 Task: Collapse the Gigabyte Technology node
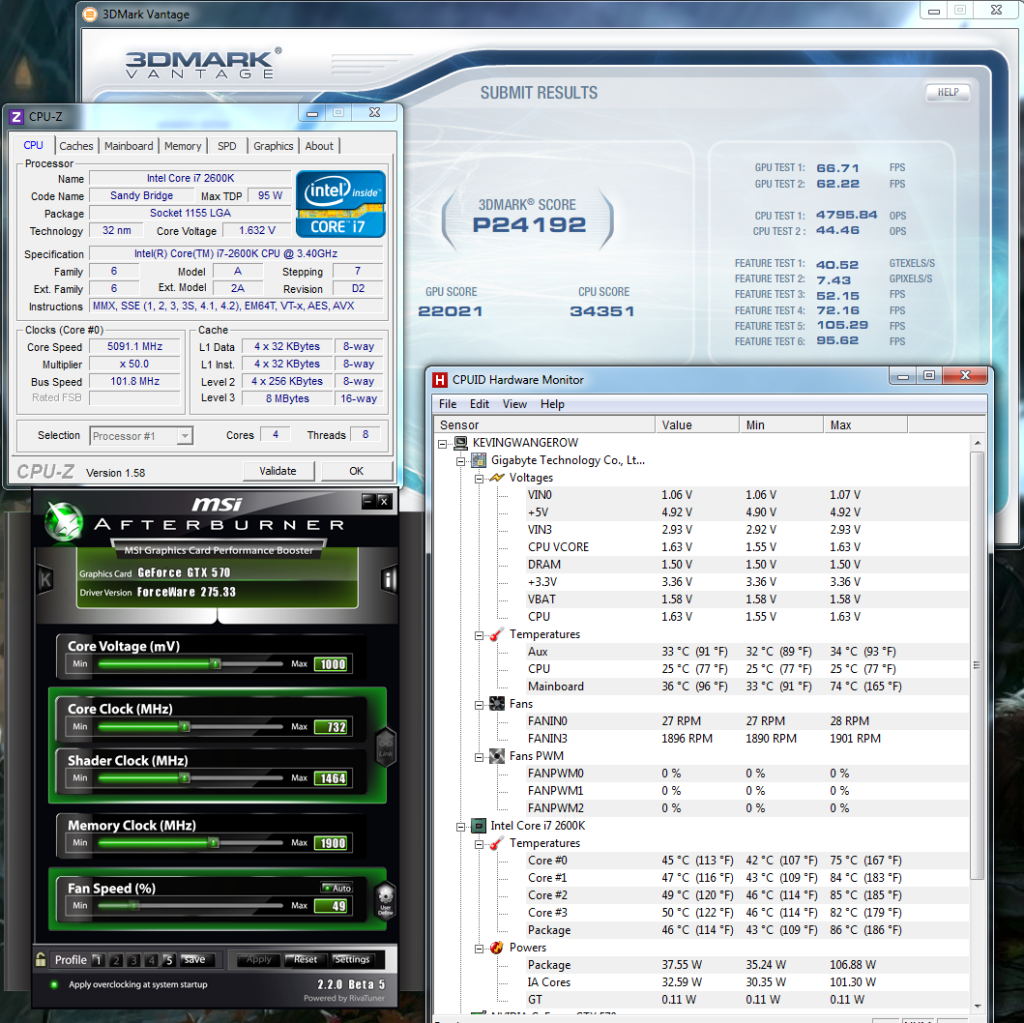pos(461,461)
